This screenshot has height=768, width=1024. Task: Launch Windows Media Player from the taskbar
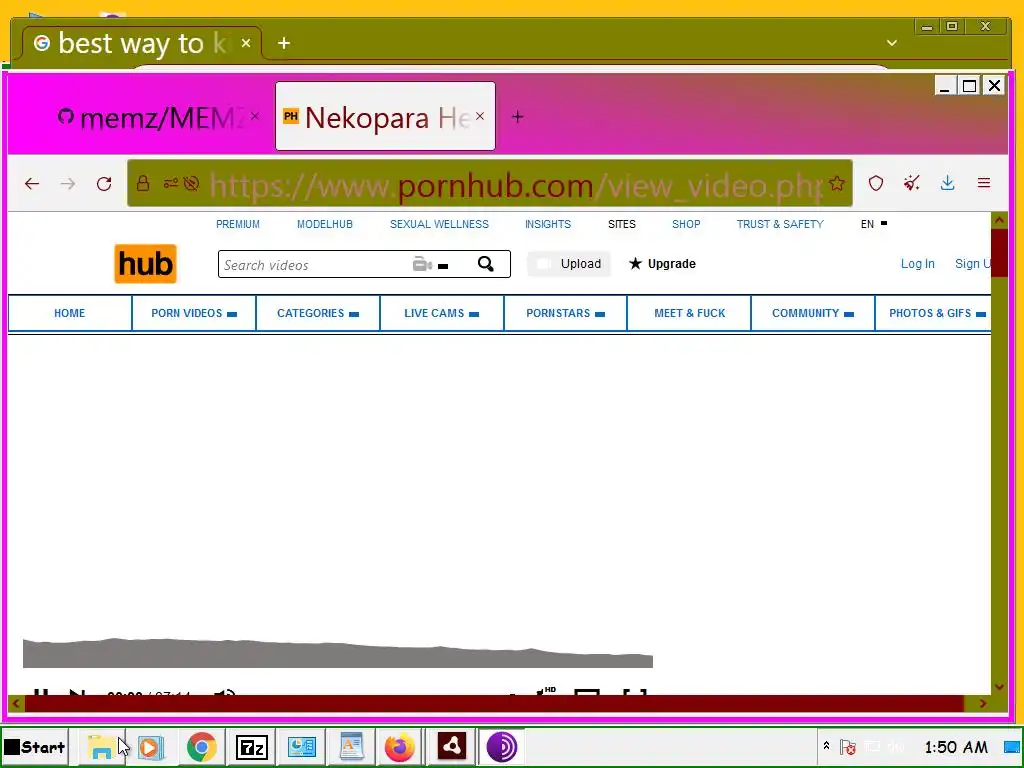click(151, 747)
